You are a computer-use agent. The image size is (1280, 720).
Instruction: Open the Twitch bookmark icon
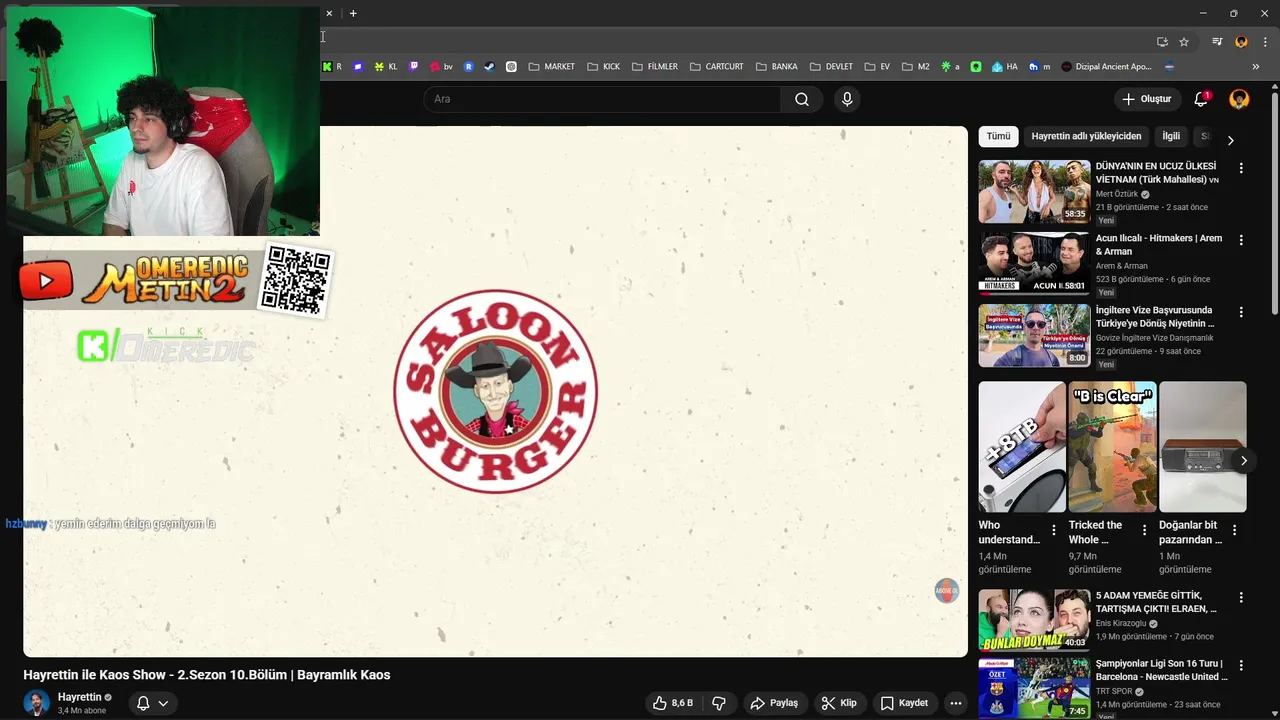(414, 67)
